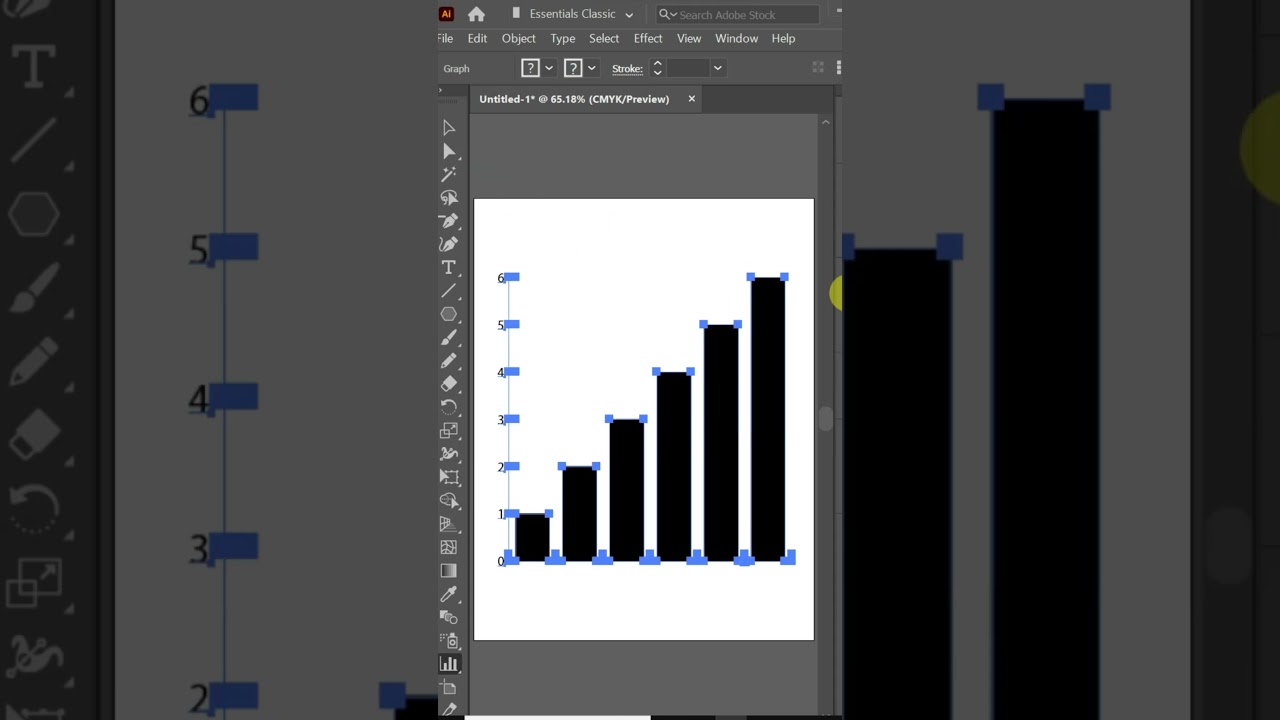The image size is (1280, 720).
Task: Select the Free Transform tool
Action: 449,478
